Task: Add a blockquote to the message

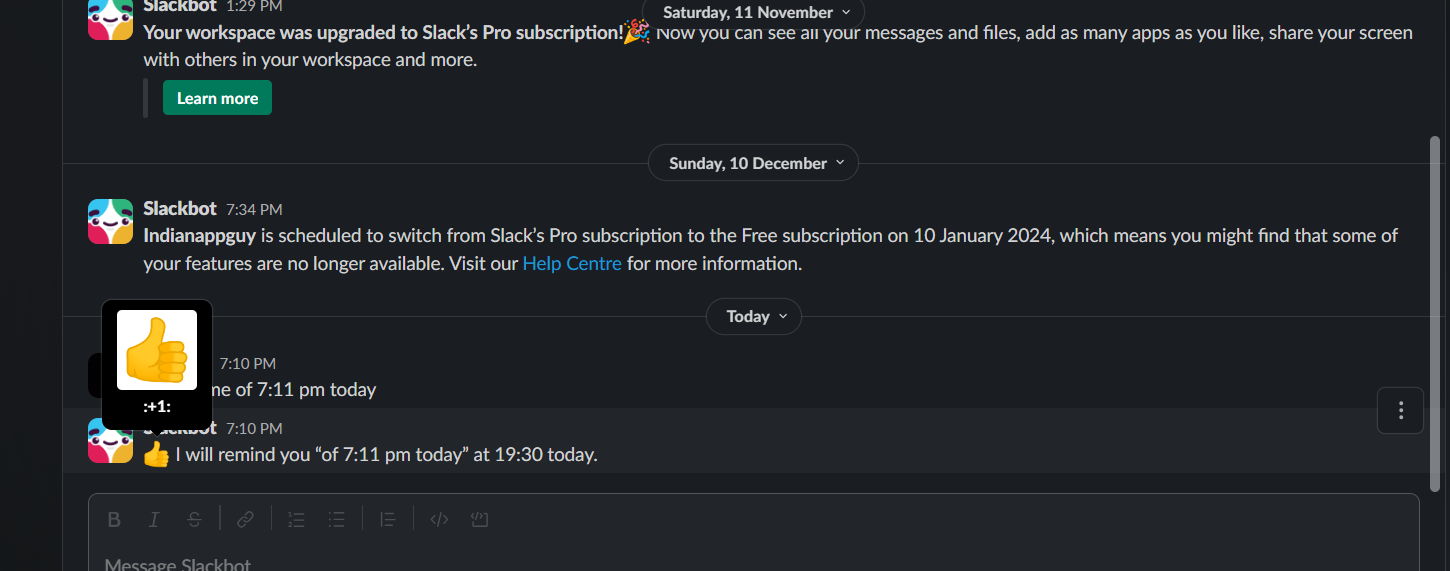Action: coord(388,519)
